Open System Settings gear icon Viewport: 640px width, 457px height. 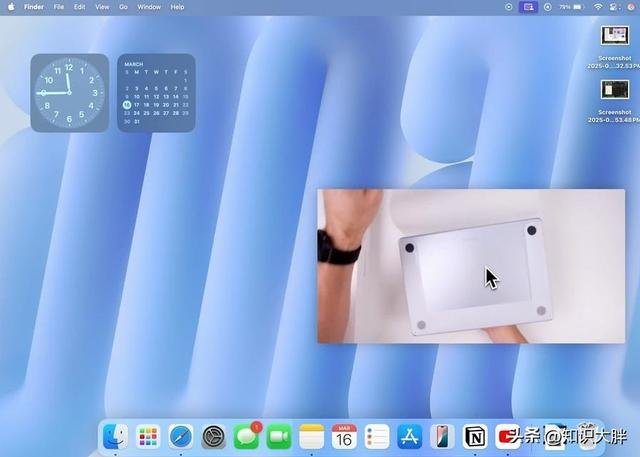(213, 436)
